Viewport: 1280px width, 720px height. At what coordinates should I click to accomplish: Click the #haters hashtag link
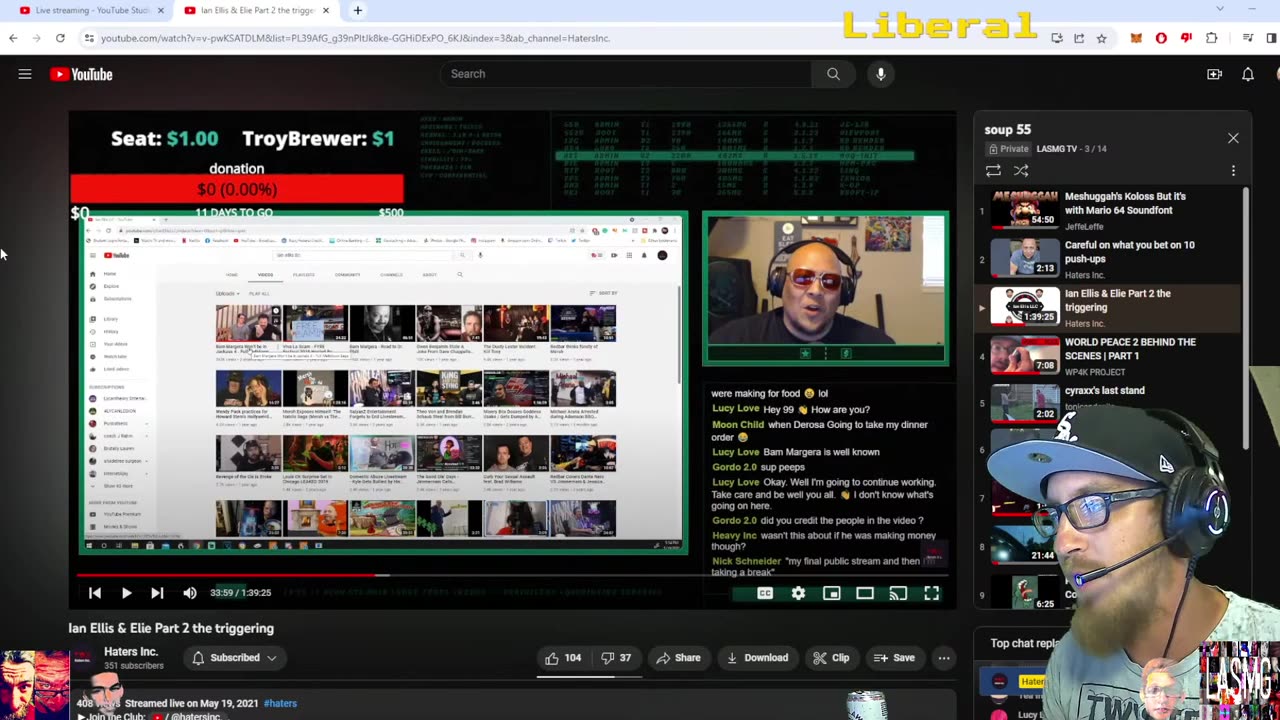(x=280, y=703)
